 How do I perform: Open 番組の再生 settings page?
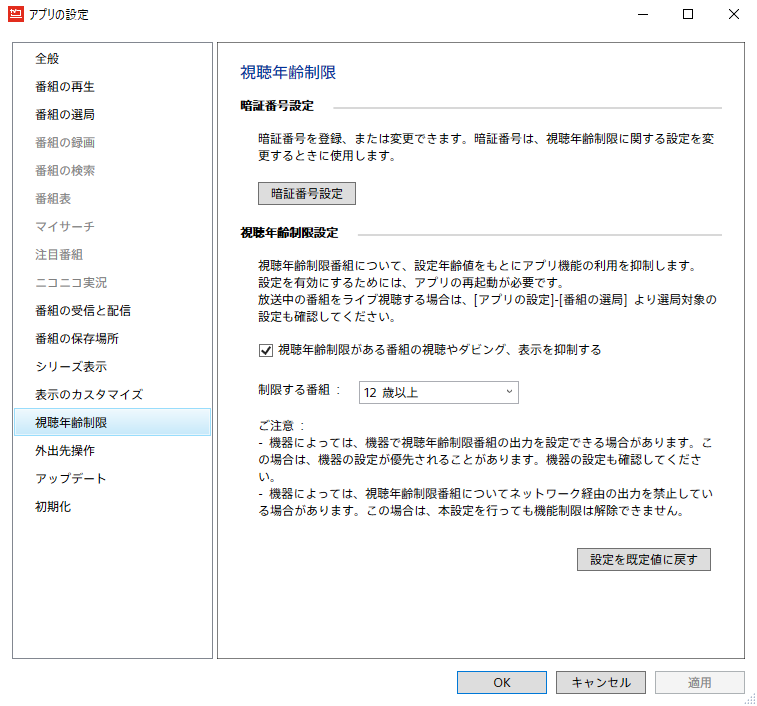pos(65,87)
